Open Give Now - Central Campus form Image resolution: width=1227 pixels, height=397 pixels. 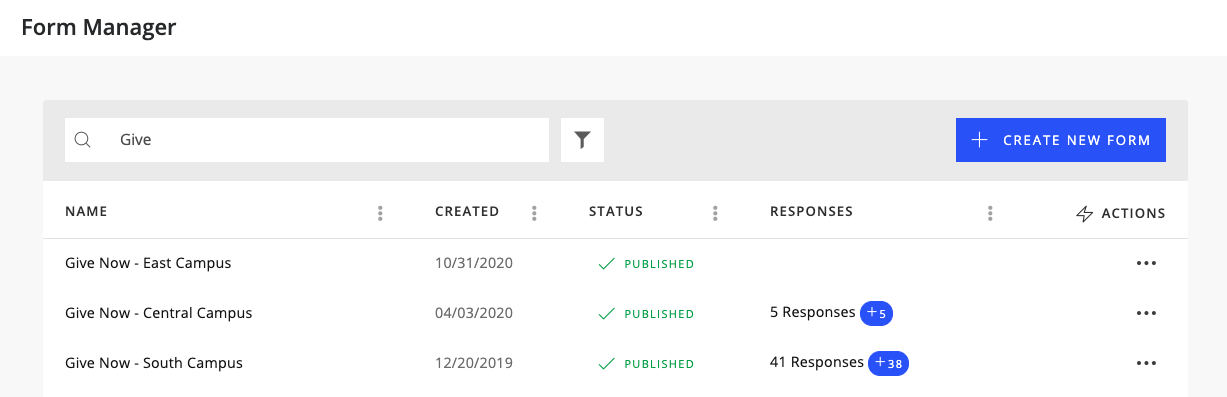158,313
